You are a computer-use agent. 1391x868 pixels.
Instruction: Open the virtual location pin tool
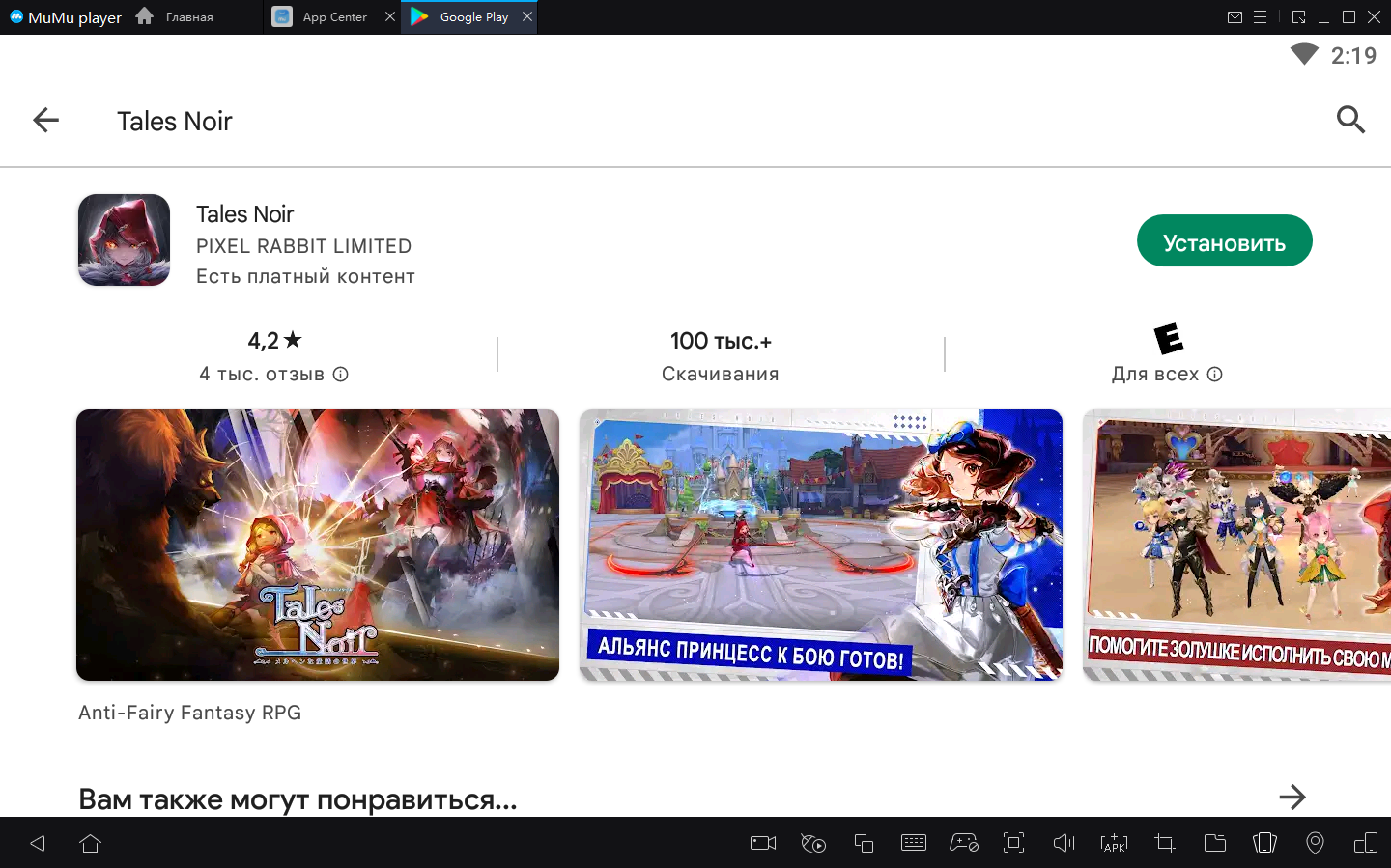pyautogui.click(x=1315, y=843)
